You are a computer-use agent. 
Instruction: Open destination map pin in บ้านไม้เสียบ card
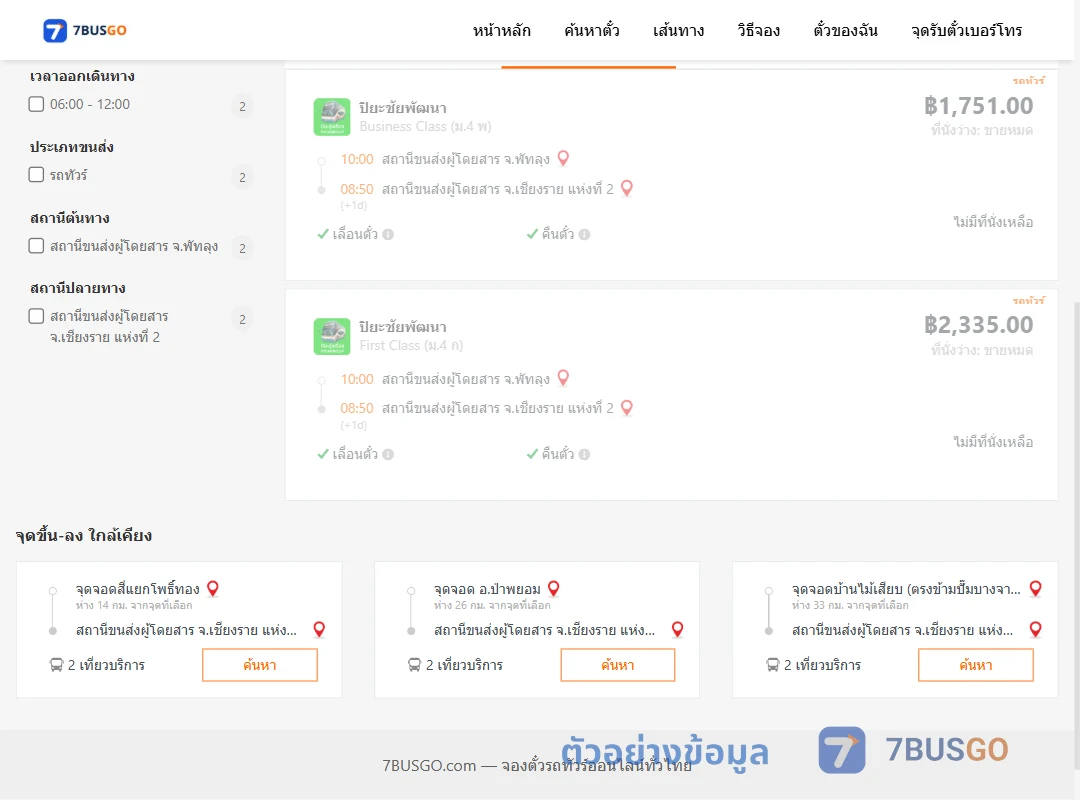pyautogui.click(x=1035, y=629)
